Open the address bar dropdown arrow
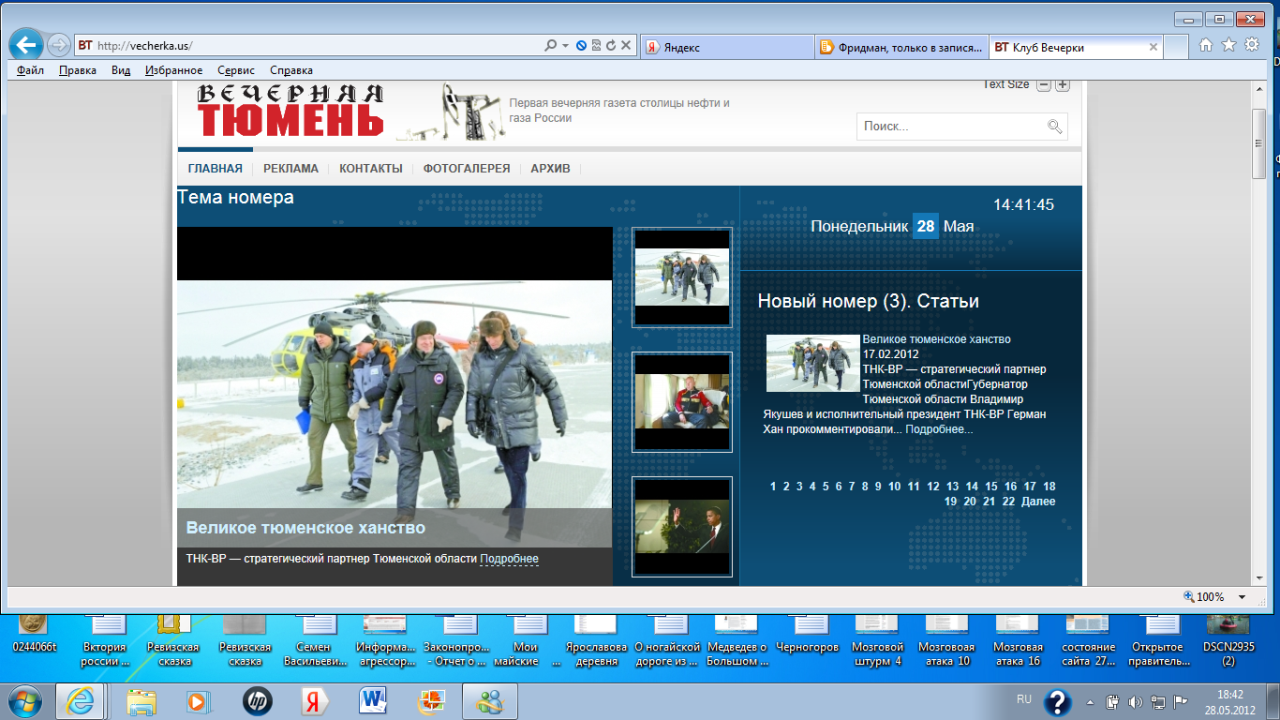 [x=565, y=46]
